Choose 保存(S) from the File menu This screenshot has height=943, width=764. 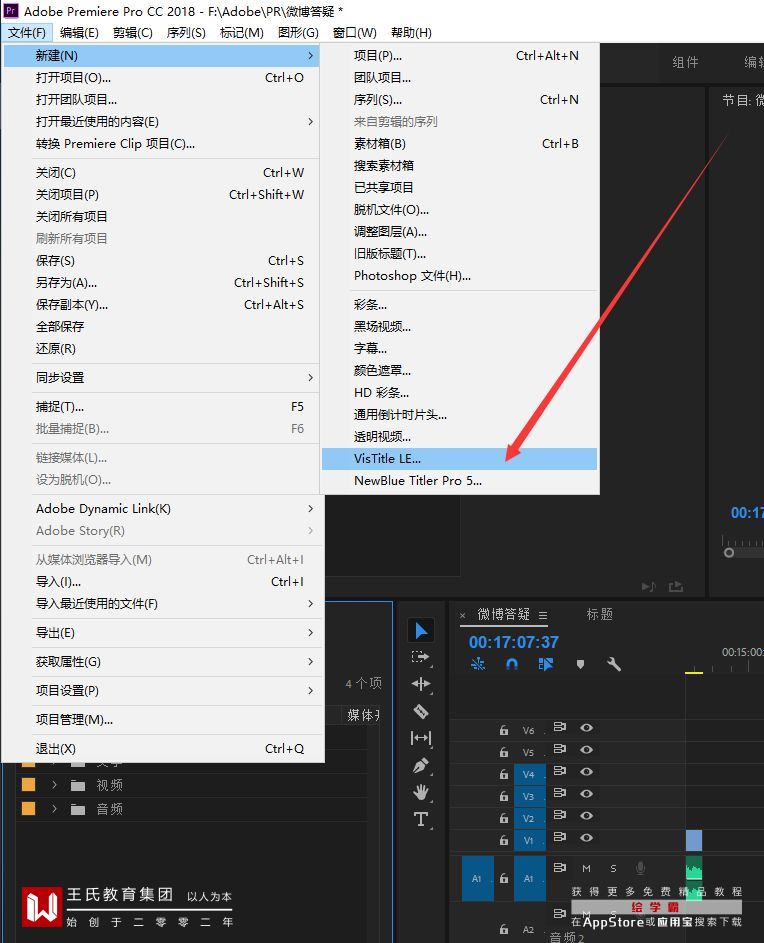pos(162,260)
